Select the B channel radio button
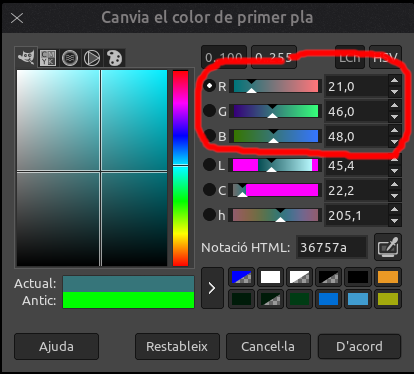The image size is (414, 374). [x=209, y=136]
